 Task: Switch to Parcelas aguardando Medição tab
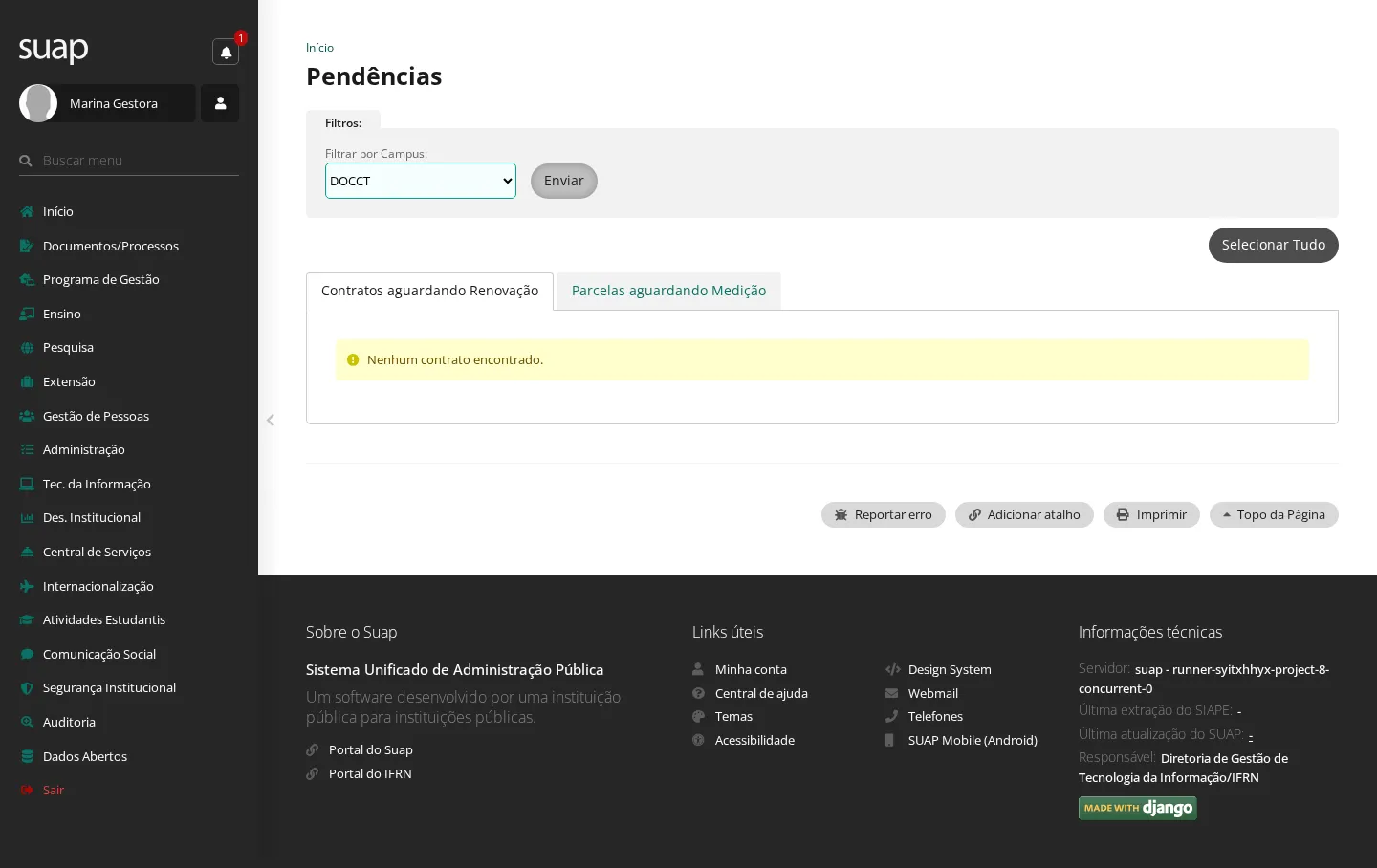click(x=668, y=291)
